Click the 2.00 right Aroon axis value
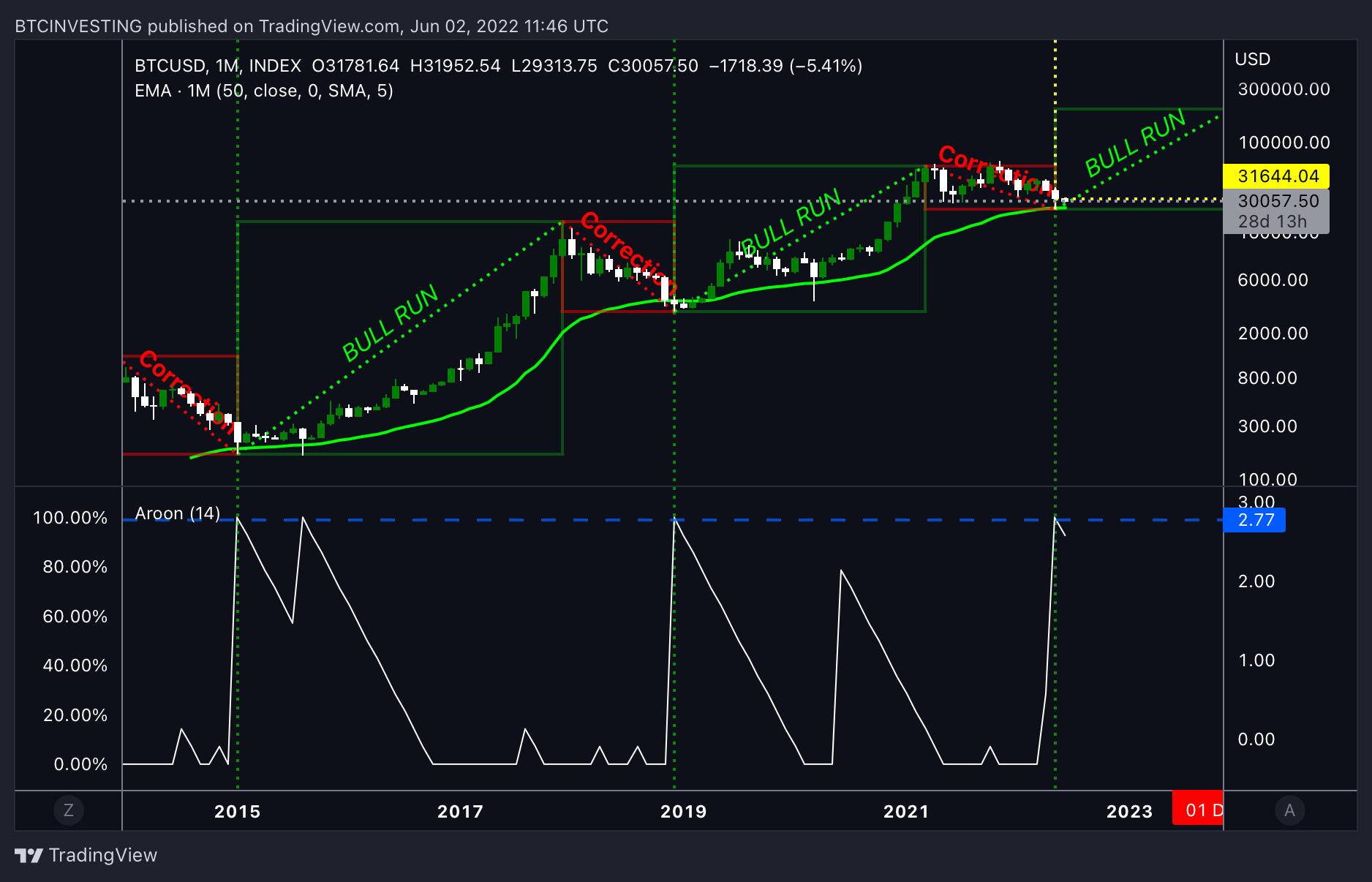Image resolution: width=1372 pixels, height=882 pixels. [1256, 581]
